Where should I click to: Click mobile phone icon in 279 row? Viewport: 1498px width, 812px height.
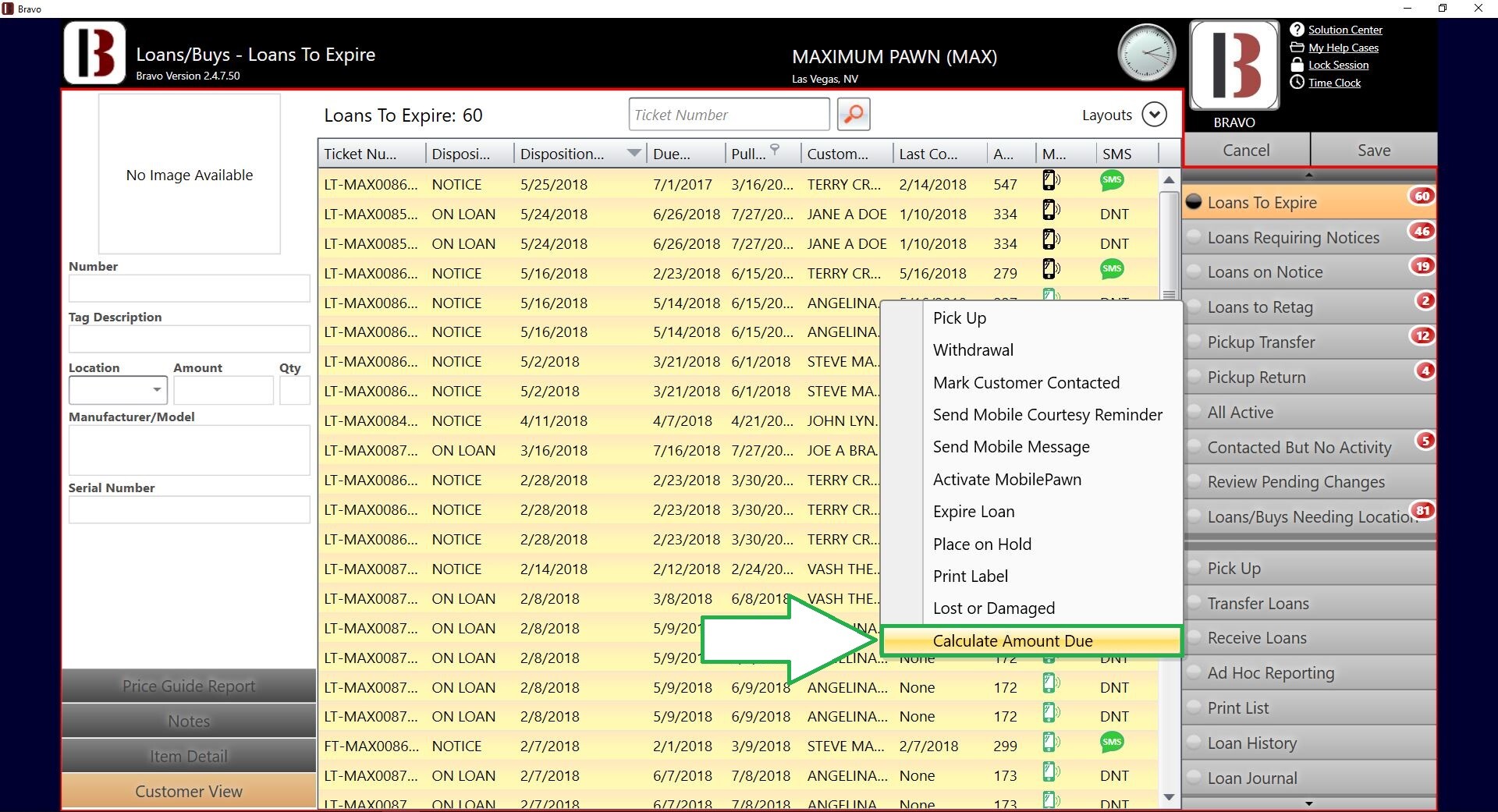pyautogui.click(x=1051, y=269)
